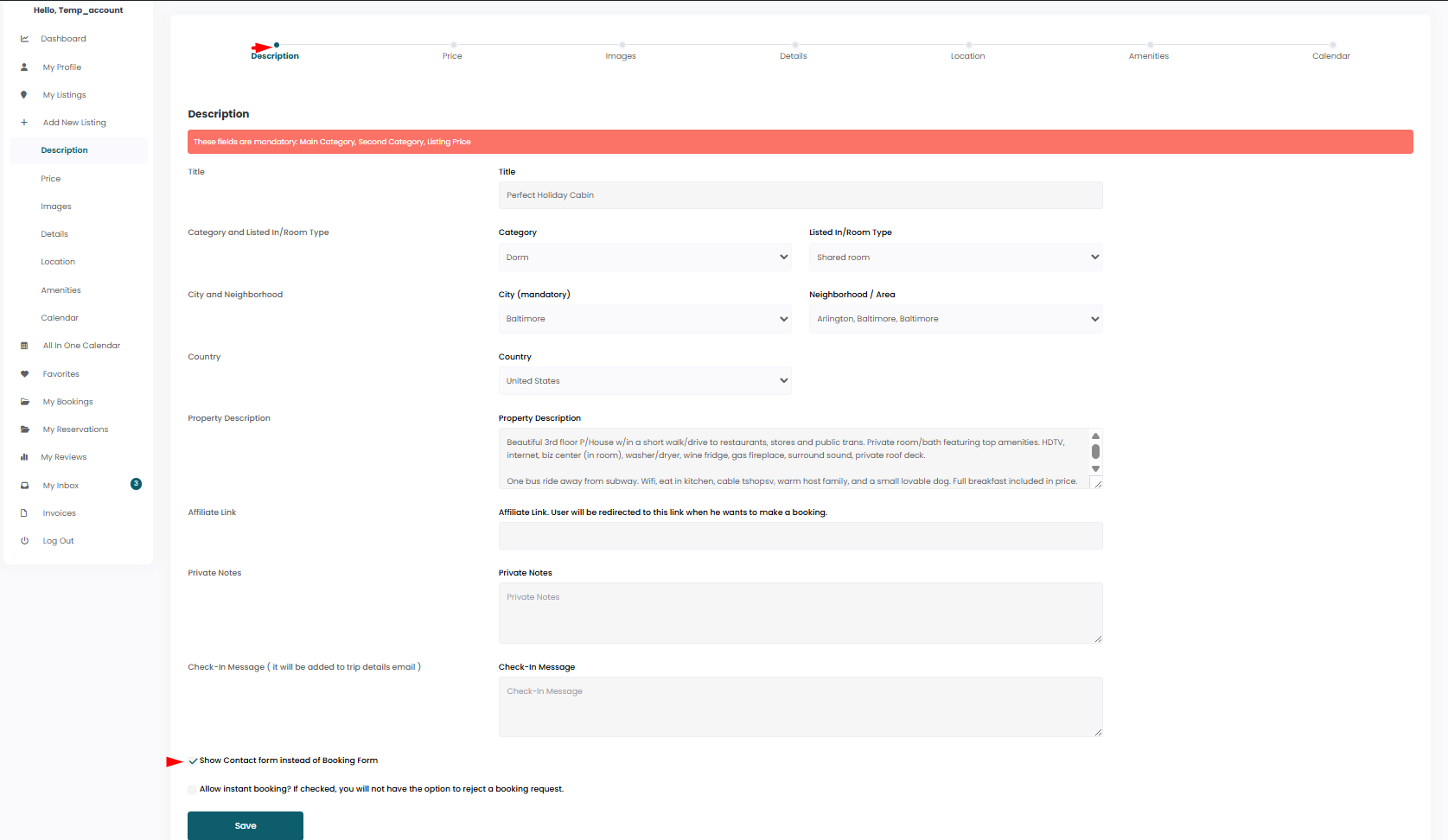Click the My Listings pin icon
The image size is (1448, 840).
[x=24, y=95]
